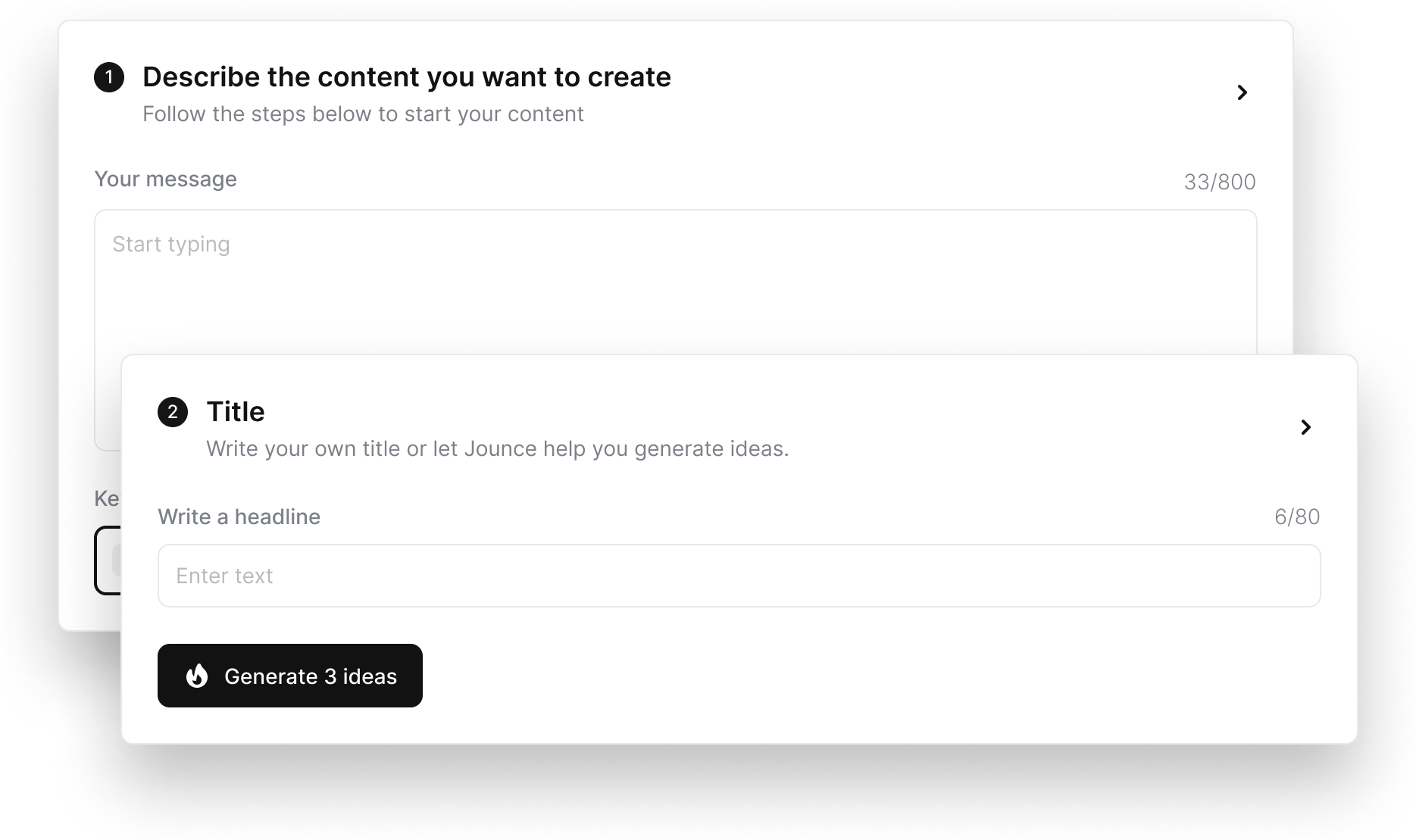The image size is (1416, 840).
Task: Click the "Your message" field label
Action: click(x=165, y=180)
